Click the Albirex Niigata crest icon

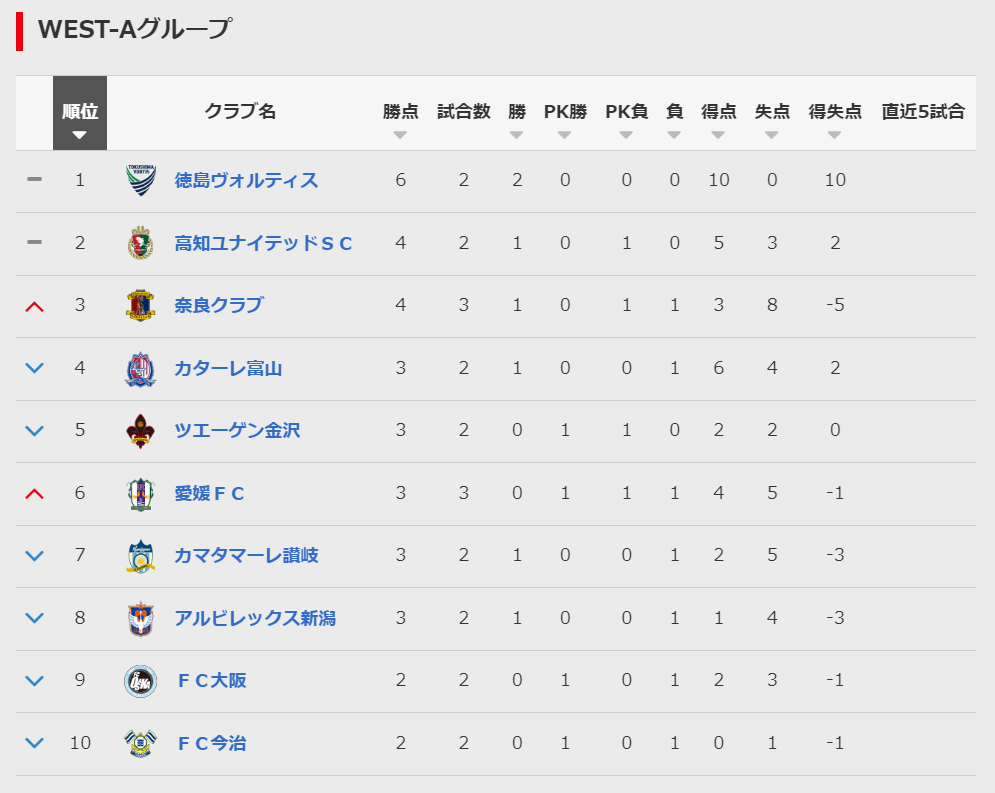pyautogui.click(x=141, y=618)
